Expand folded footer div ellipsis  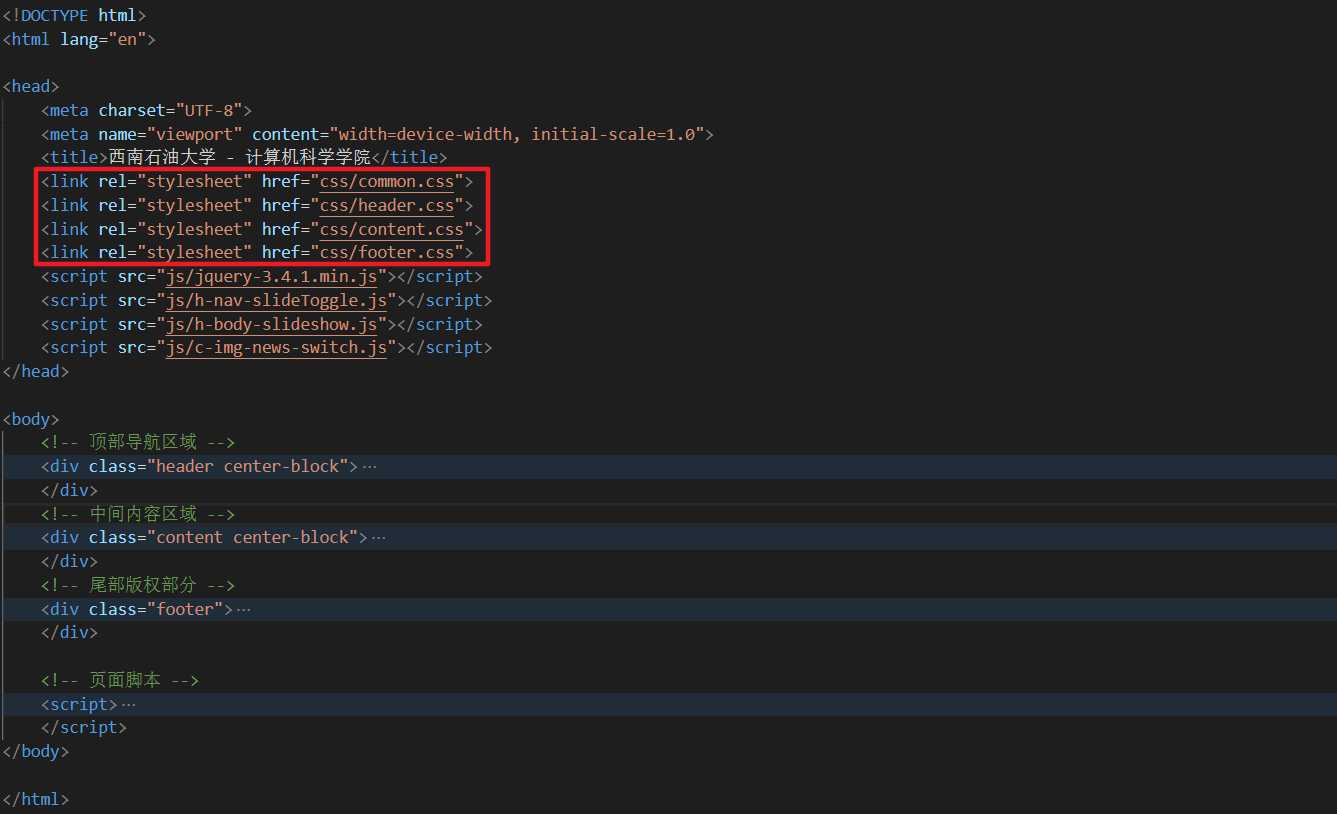244,609
